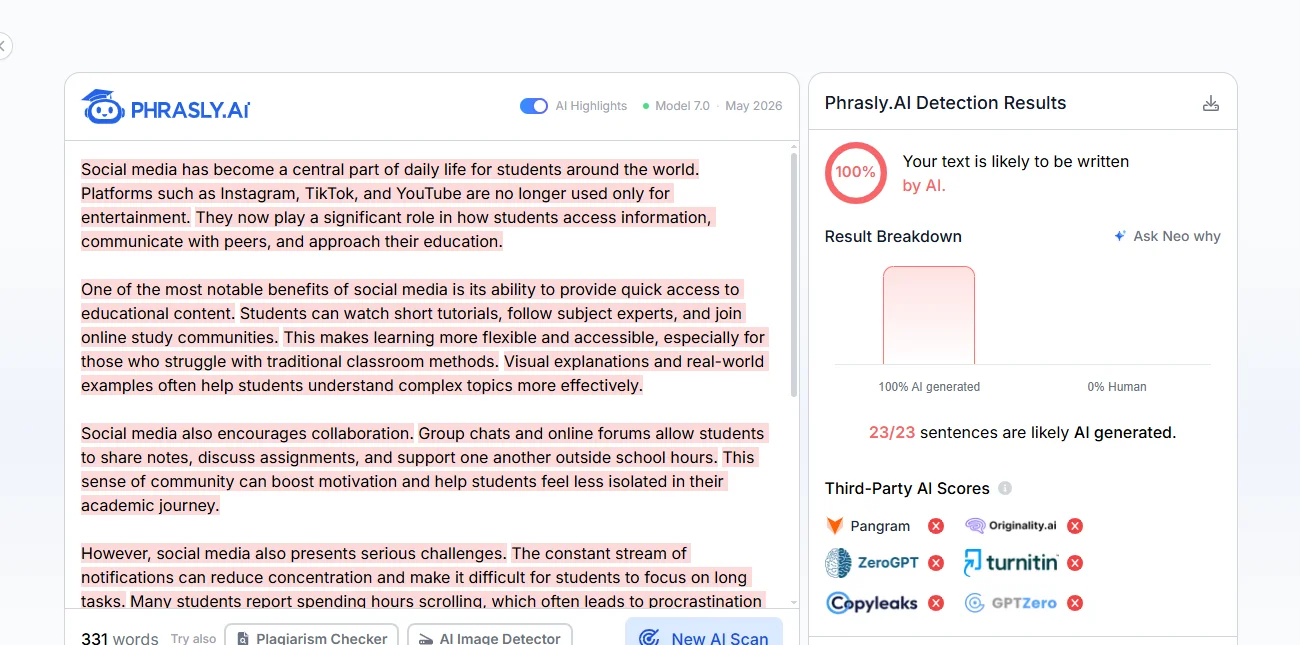Viewport: 1300px width, 645px height.
Task: Click the red X beside Pangram
Action: click(x=936, y=526)
